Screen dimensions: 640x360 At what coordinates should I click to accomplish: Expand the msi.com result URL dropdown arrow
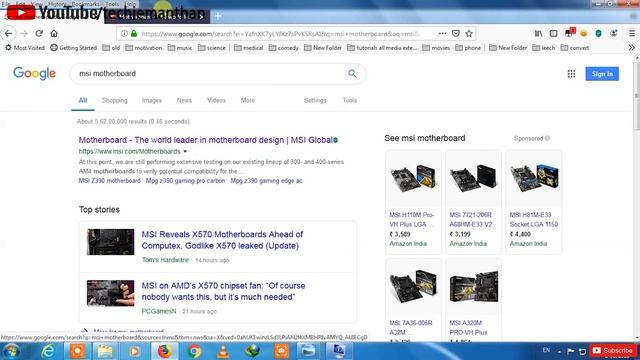(x=185, y=151)
